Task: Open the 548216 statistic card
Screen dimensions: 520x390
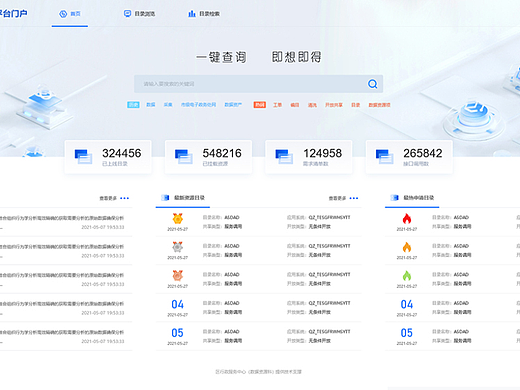Action: coord(208,157)
